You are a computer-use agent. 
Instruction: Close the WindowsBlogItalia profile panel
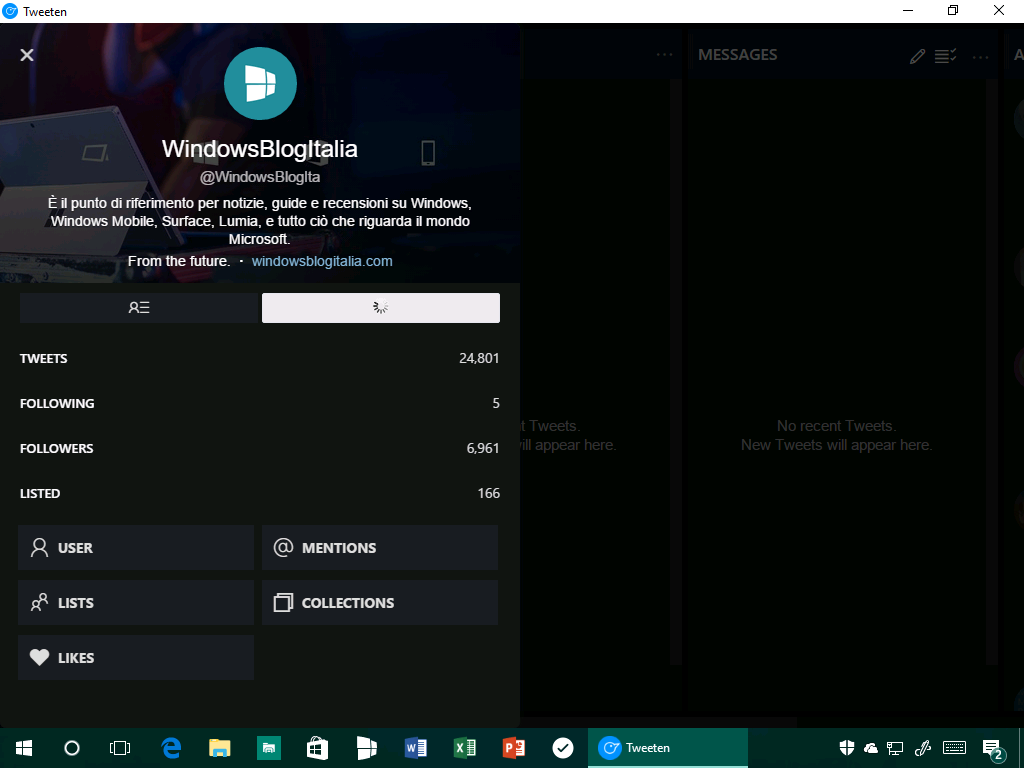pos(27,55)
